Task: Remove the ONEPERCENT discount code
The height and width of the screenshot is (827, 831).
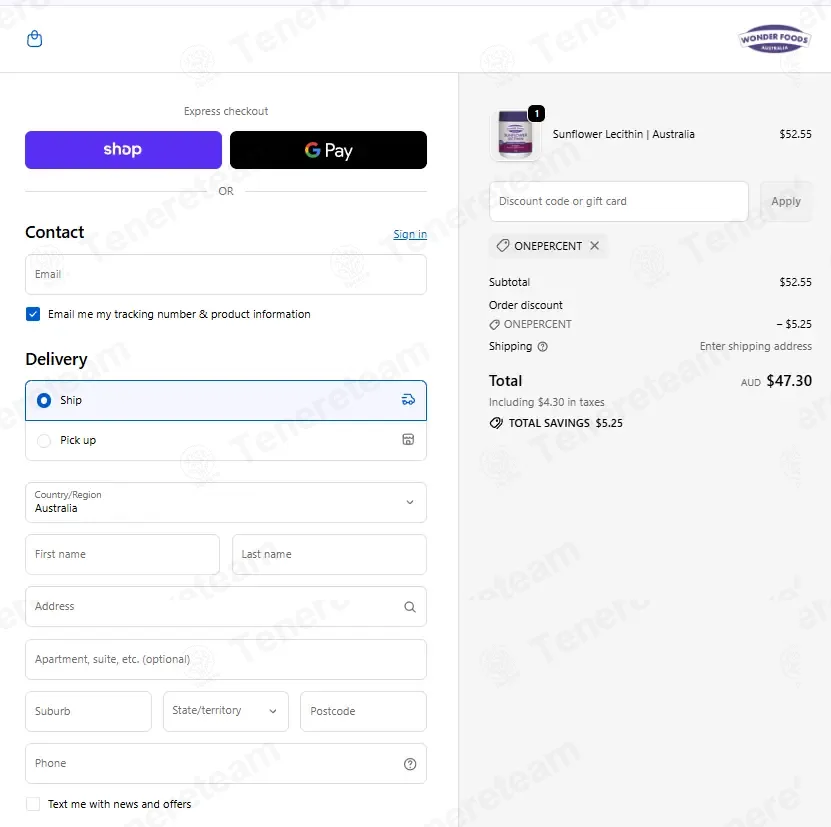Action: [595, 245]
